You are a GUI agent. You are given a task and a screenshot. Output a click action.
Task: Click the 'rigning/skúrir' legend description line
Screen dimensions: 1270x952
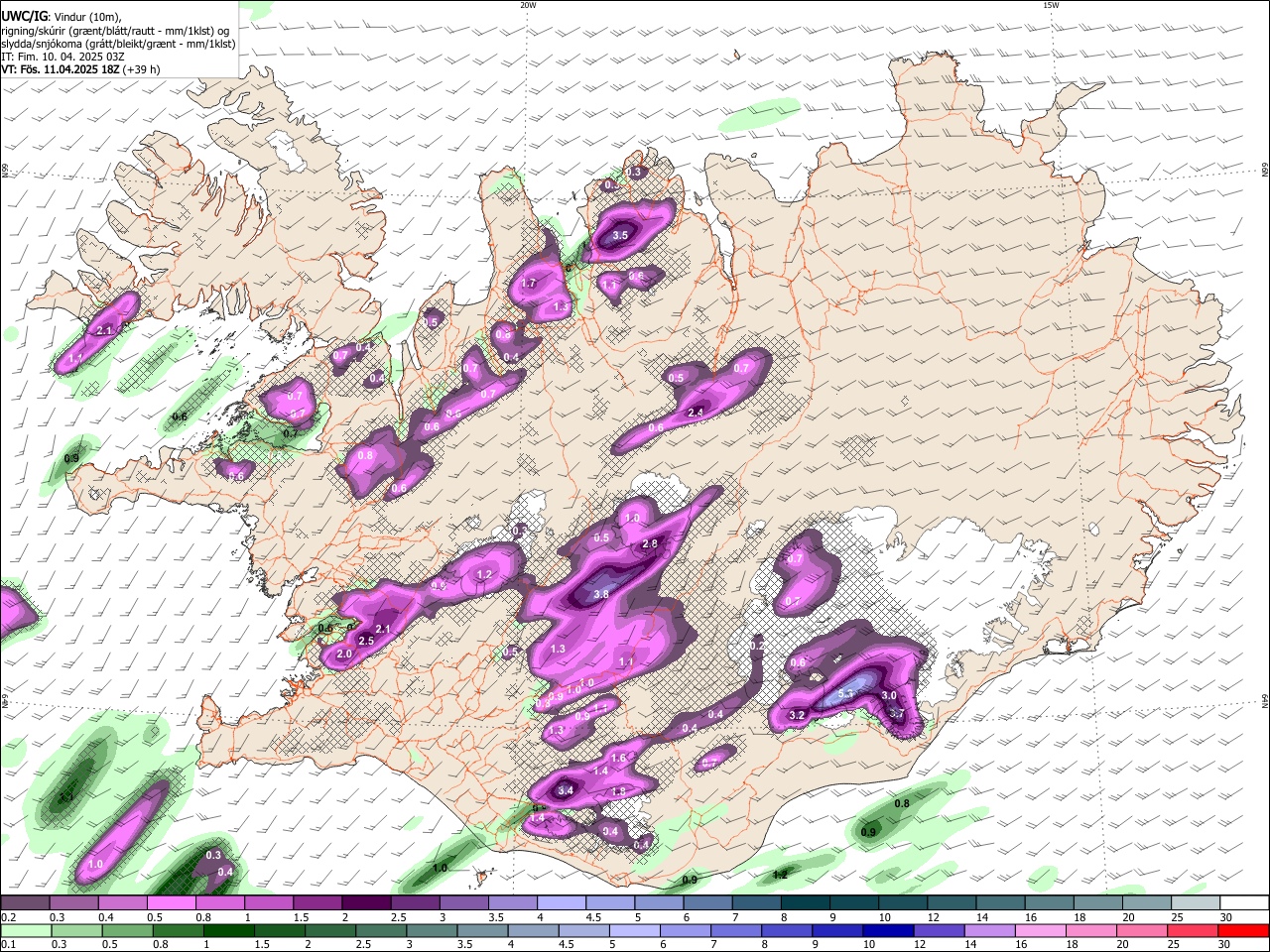116,30
